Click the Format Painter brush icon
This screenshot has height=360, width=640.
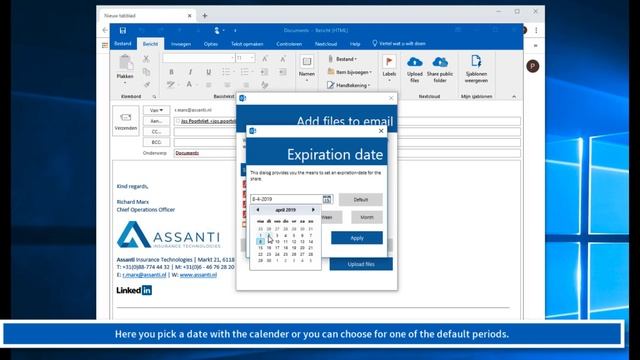[146, 84]
